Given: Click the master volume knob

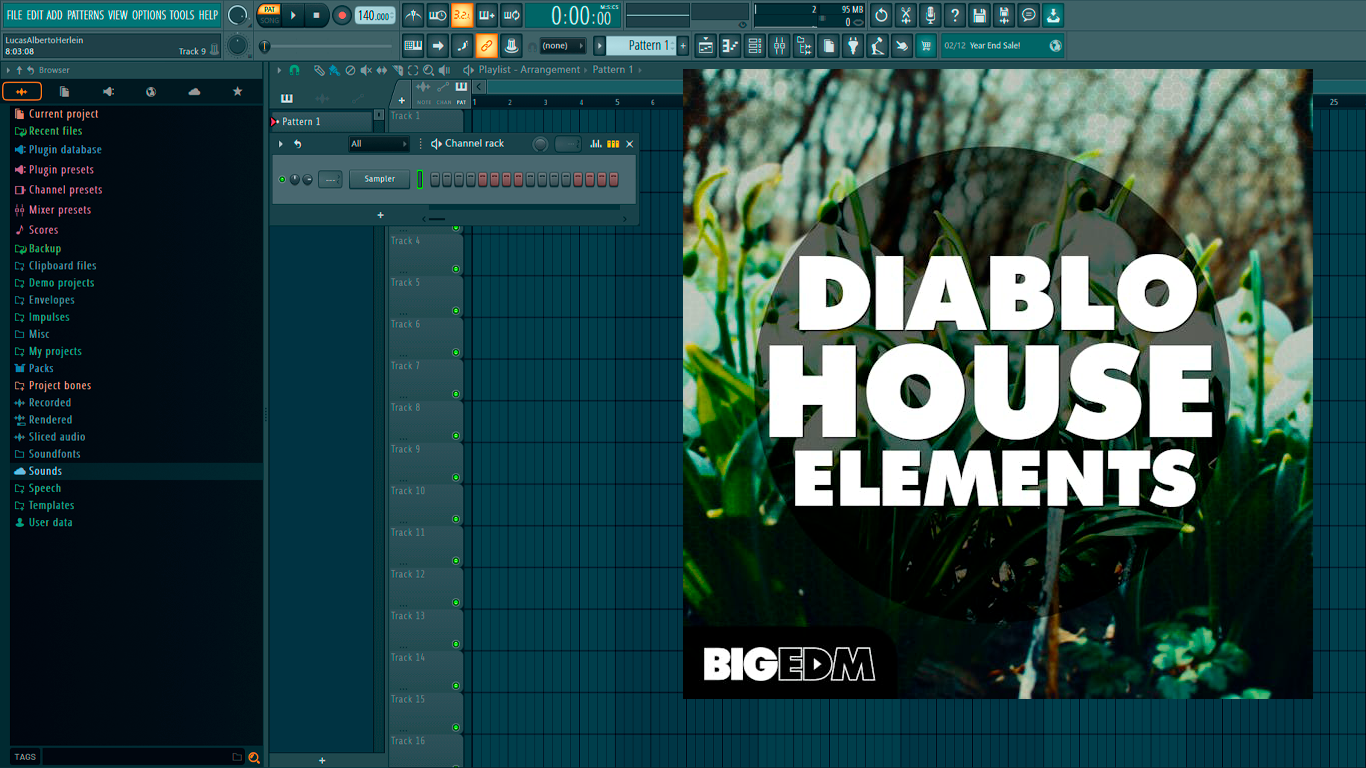Looking at the screenshot, I should pyautogui.click(x=238, y=15).
